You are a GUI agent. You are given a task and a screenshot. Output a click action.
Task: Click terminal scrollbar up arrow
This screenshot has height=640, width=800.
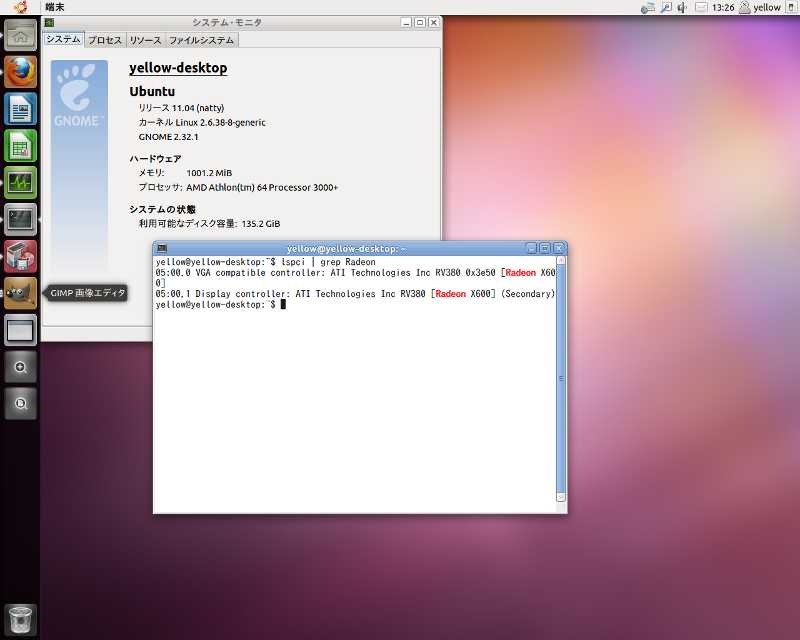coord(561,261)
